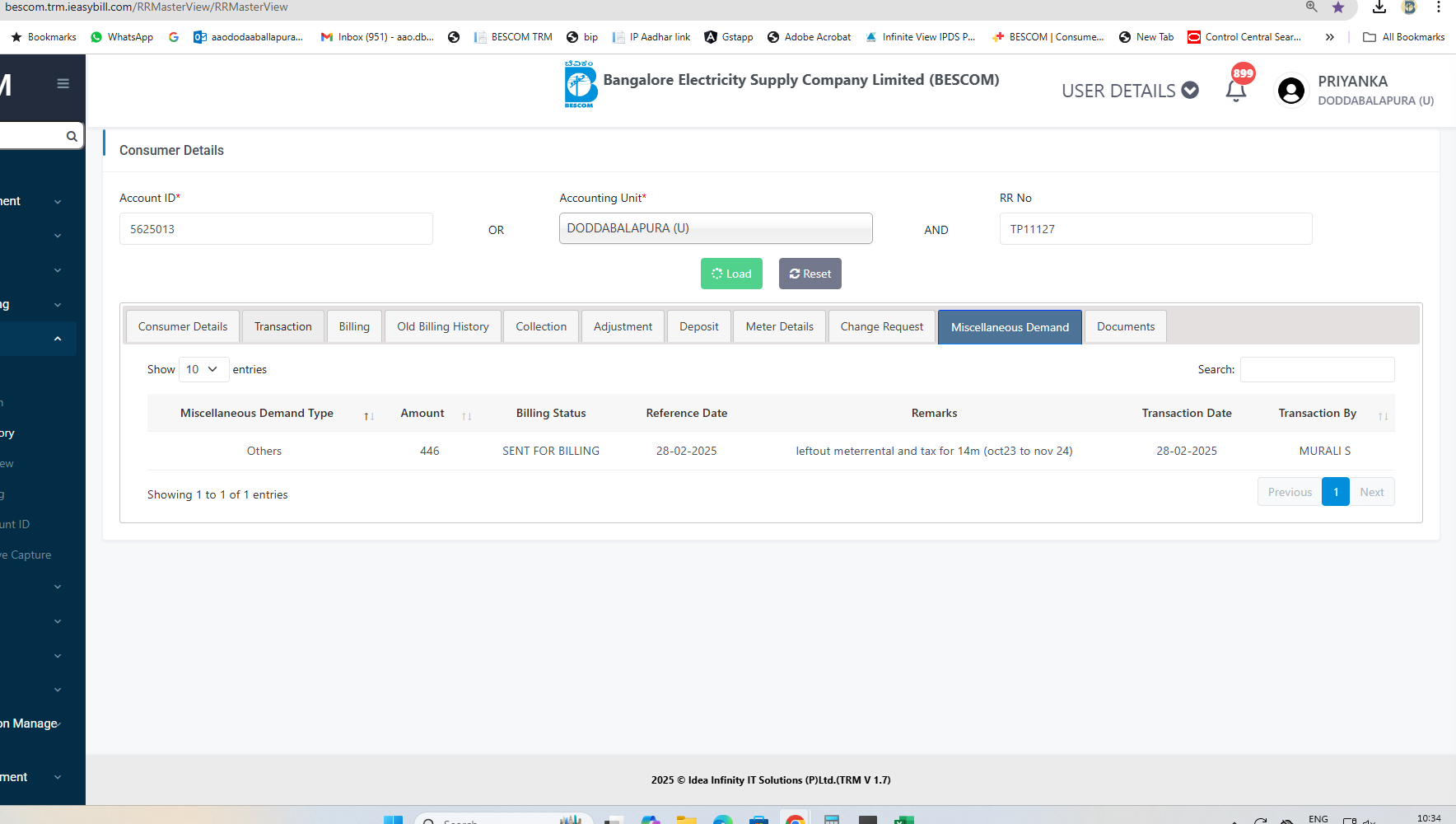This screenshot has width=1456, height=824.
Task: Open the WhatsApp bookmark
Action: [x=122, y=37]
